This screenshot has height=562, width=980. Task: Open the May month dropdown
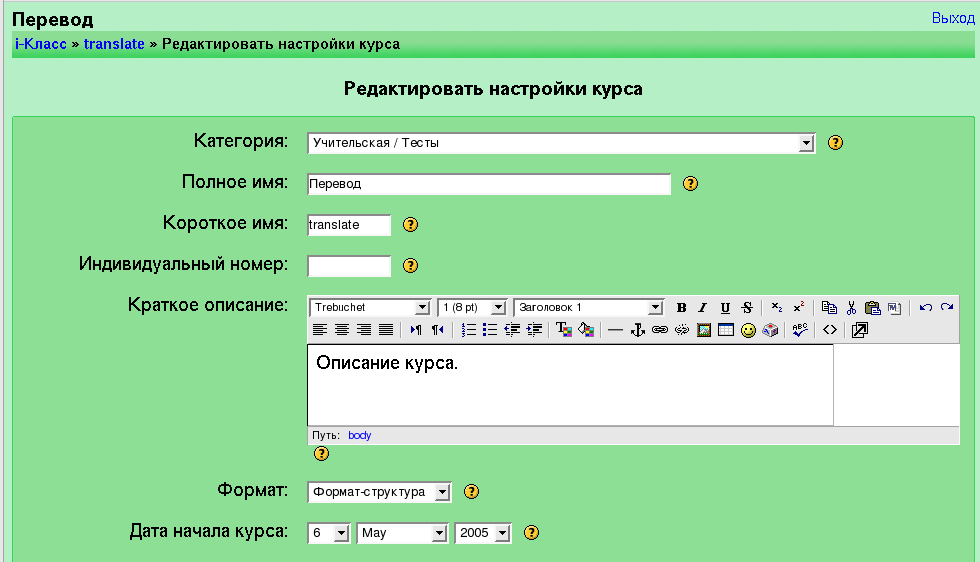438,533
